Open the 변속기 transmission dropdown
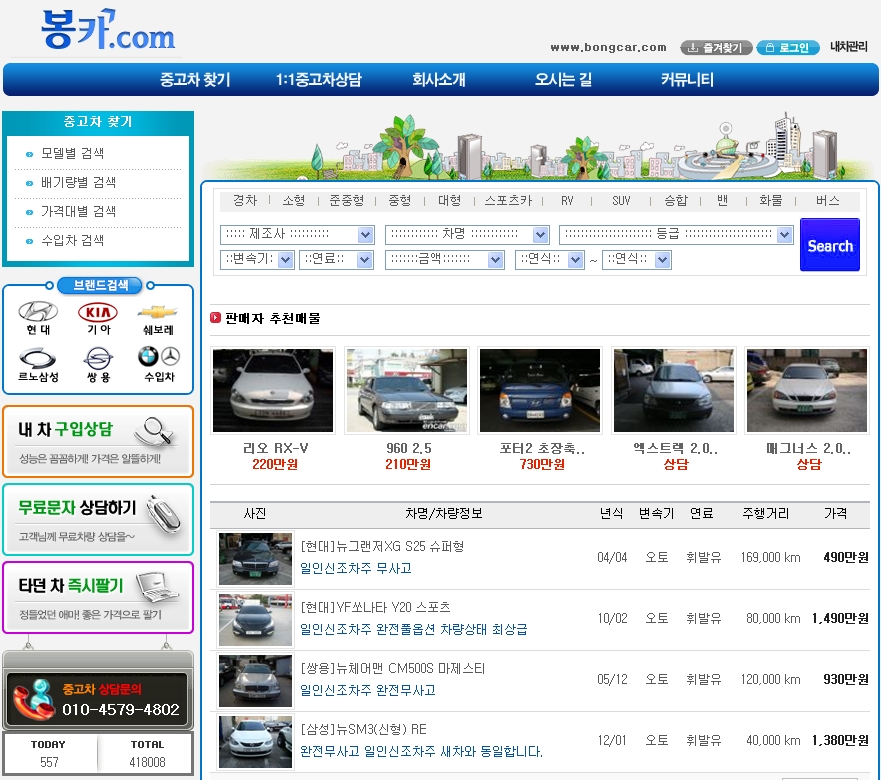 click(257, 260)
